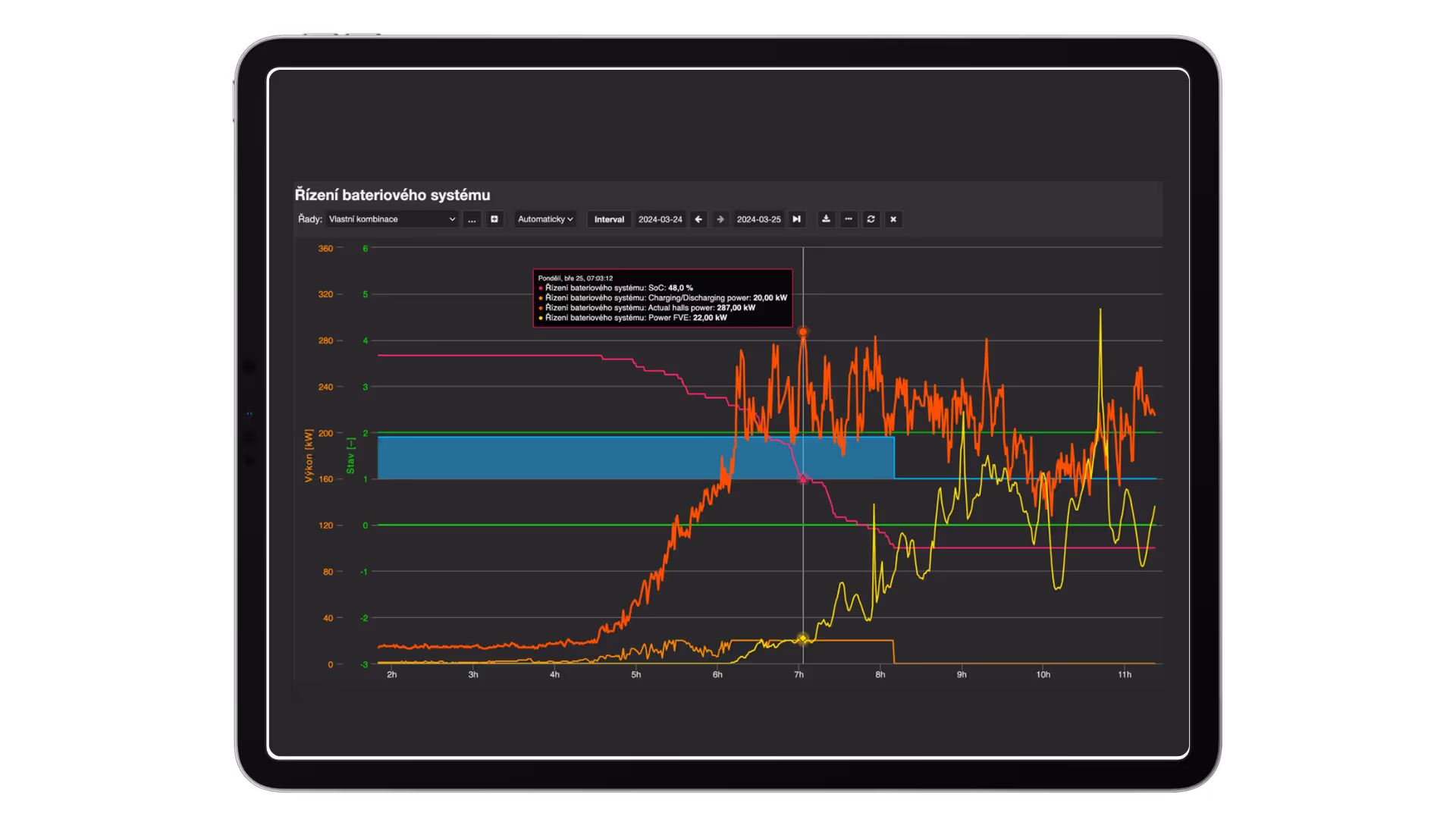This screenshot has height=819, width=1456.
Task: Jump to latest data with skip-to-end icon
Action: 796,219
